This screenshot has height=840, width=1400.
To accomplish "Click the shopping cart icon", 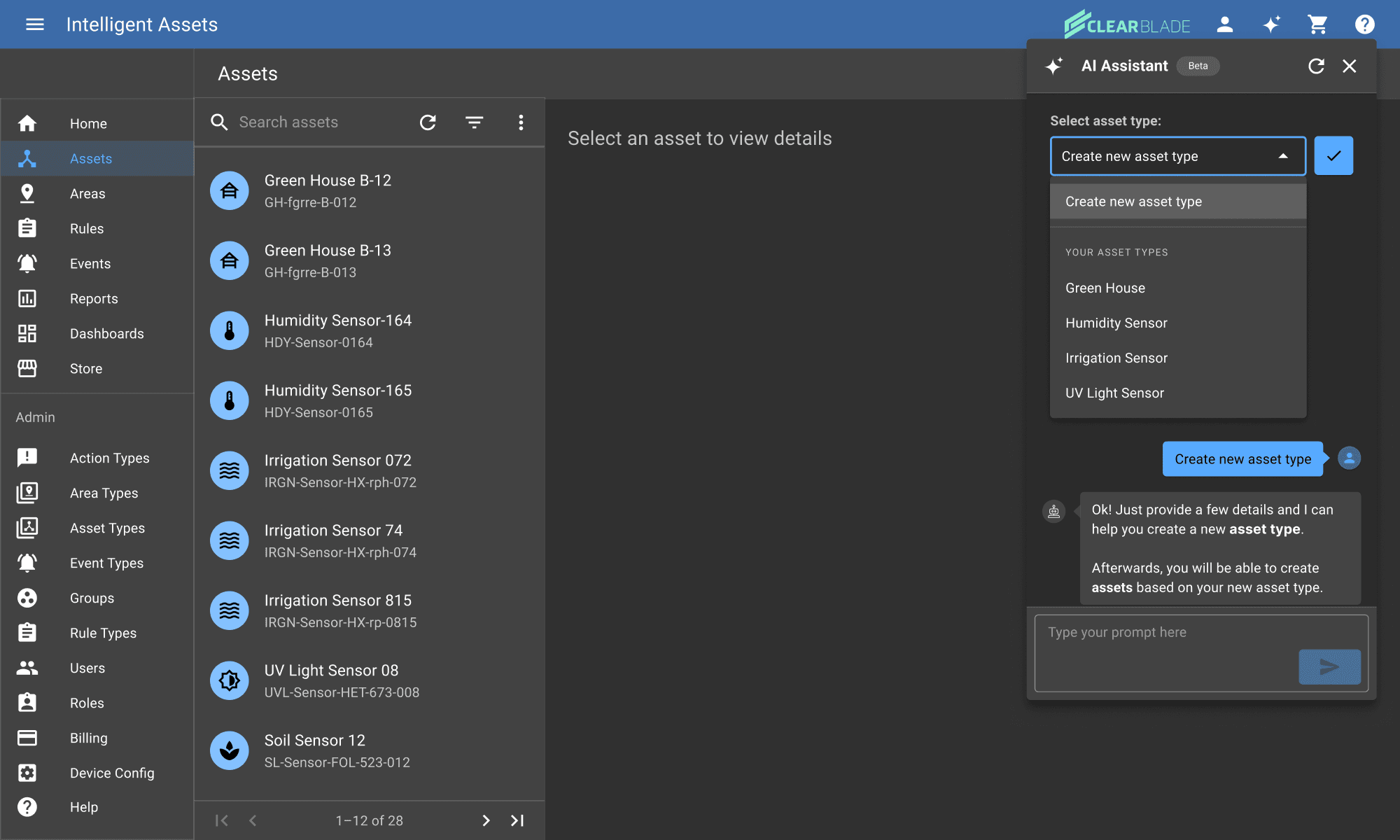I will tap(1317, 24).
